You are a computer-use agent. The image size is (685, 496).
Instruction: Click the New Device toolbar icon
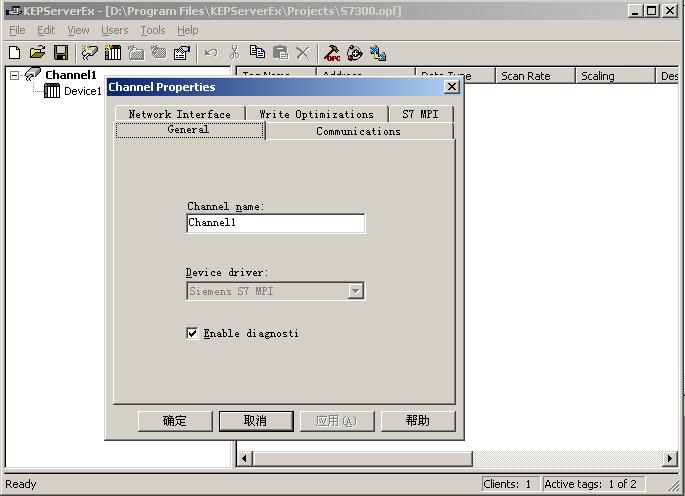coord(113,53)
